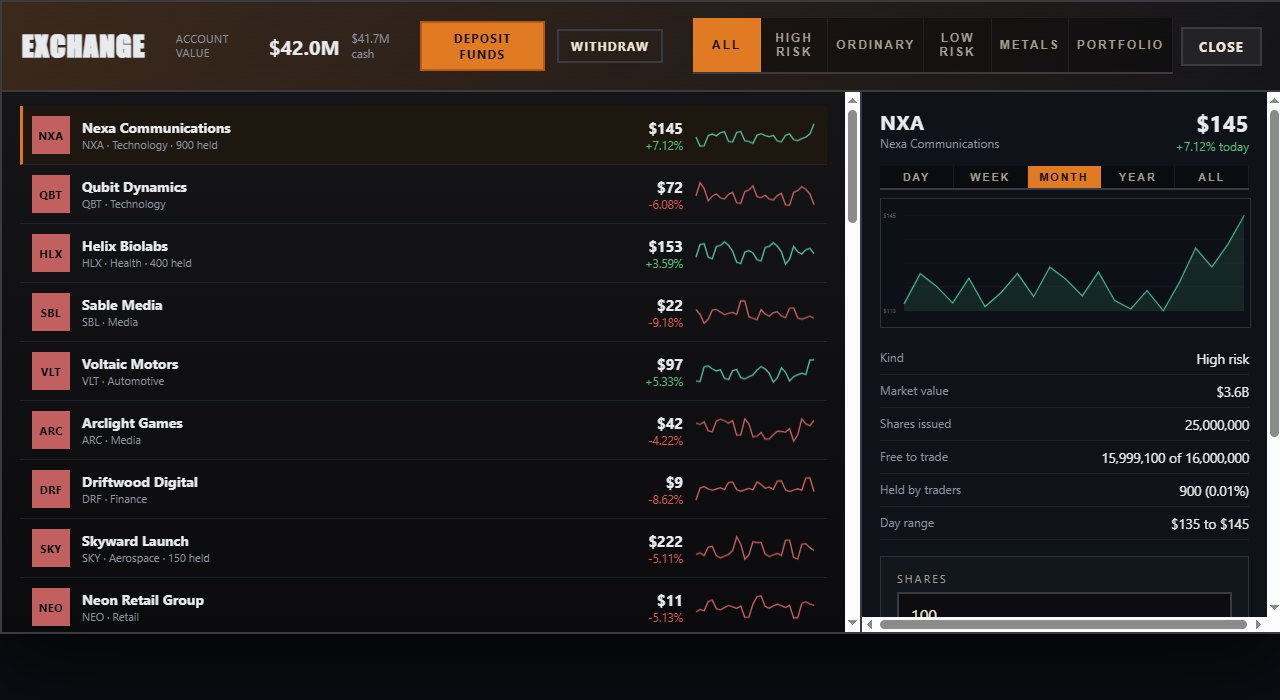1280x700 pixels.
Task: Click the High risk kind value
Action: click(1223, 359)
